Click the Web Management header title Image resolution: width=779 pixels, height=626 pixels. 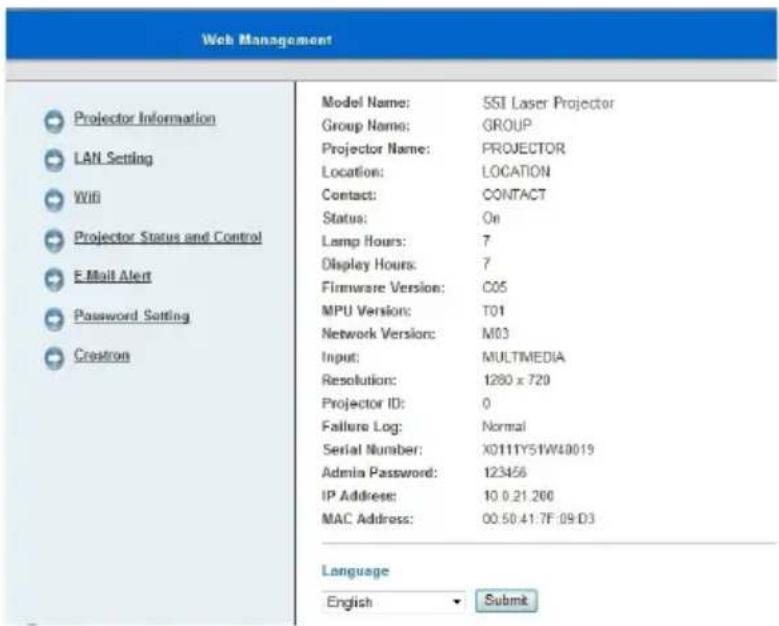(267, 39)
